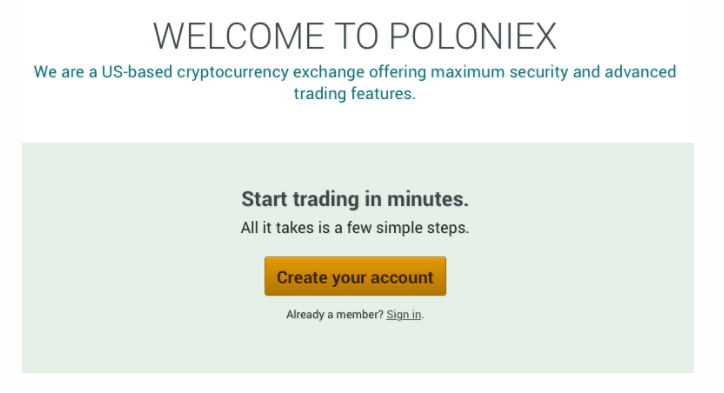Click the Already a member? text
Viewport: 724px width, 393px height.
coord(335,314)
